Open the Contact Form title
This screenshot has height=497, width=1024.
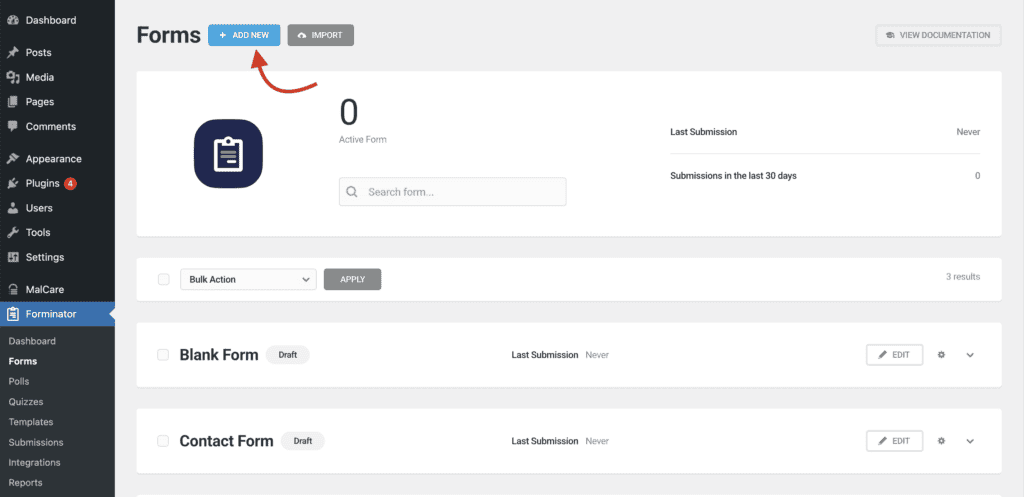[227, 441]
